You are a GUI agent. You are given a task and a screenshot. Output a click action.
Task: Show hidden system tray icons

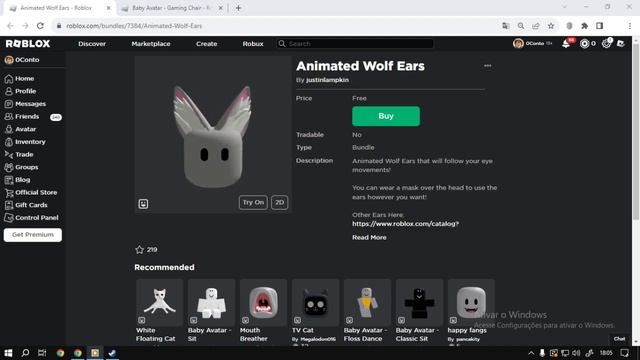pos(531,353)
